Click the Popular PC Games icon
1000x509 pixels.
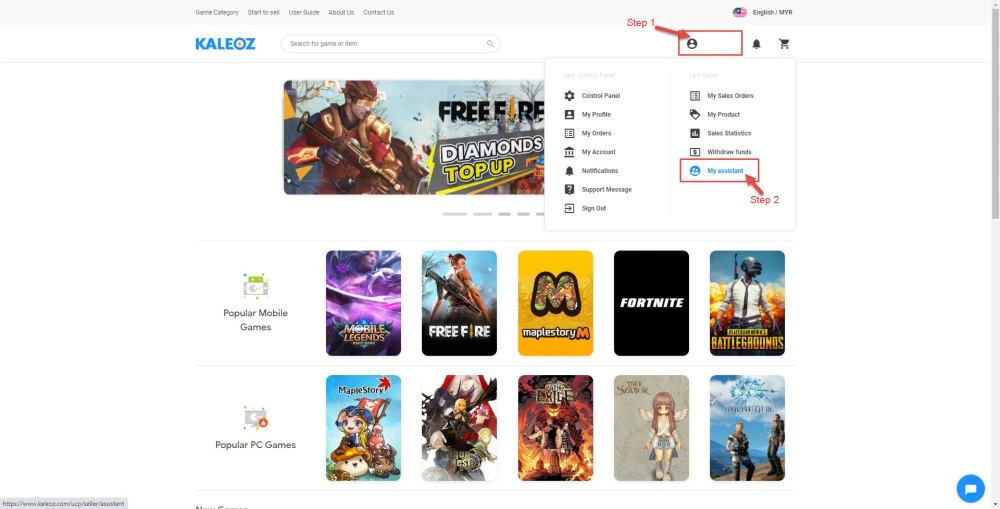point(255,418)
